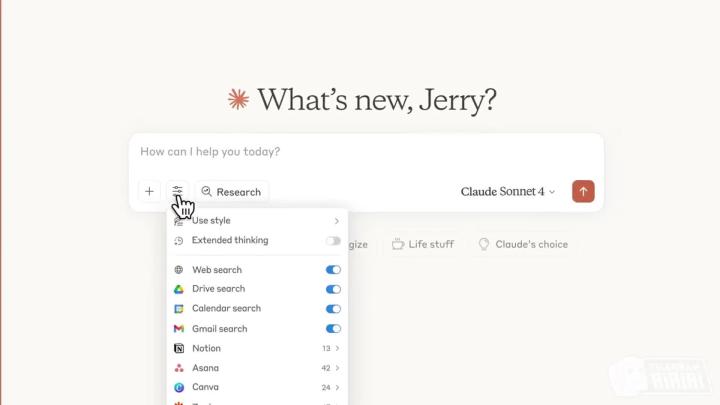
Task: Click the Research button
Action: (231, 191)
